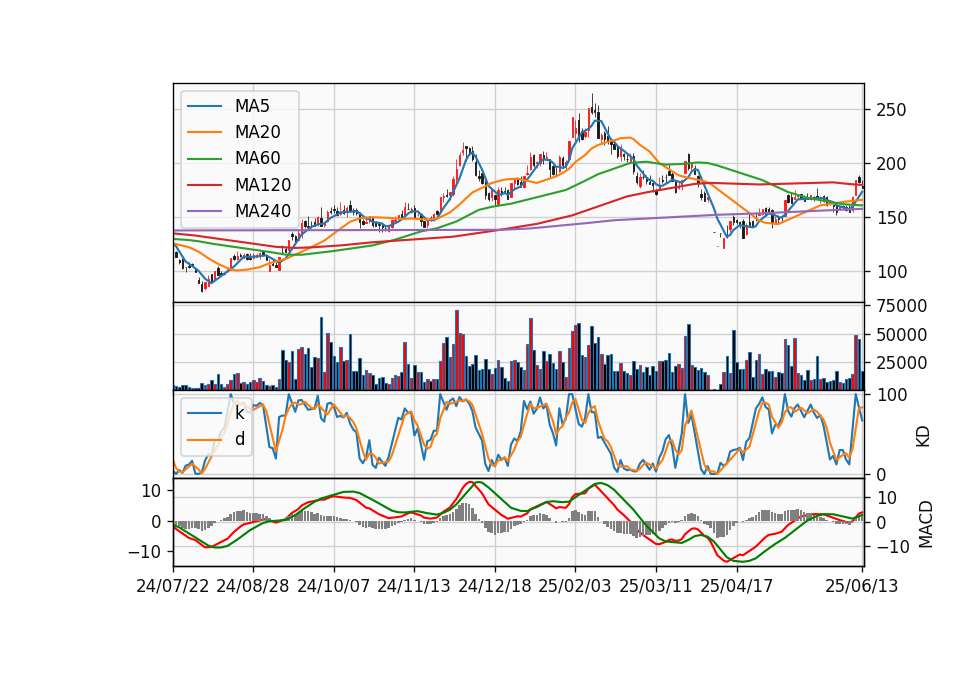The width and height of the screenshot is (960, 690).
Task: Click the -10 label on left MACD axis
Action: coord(144,552)
